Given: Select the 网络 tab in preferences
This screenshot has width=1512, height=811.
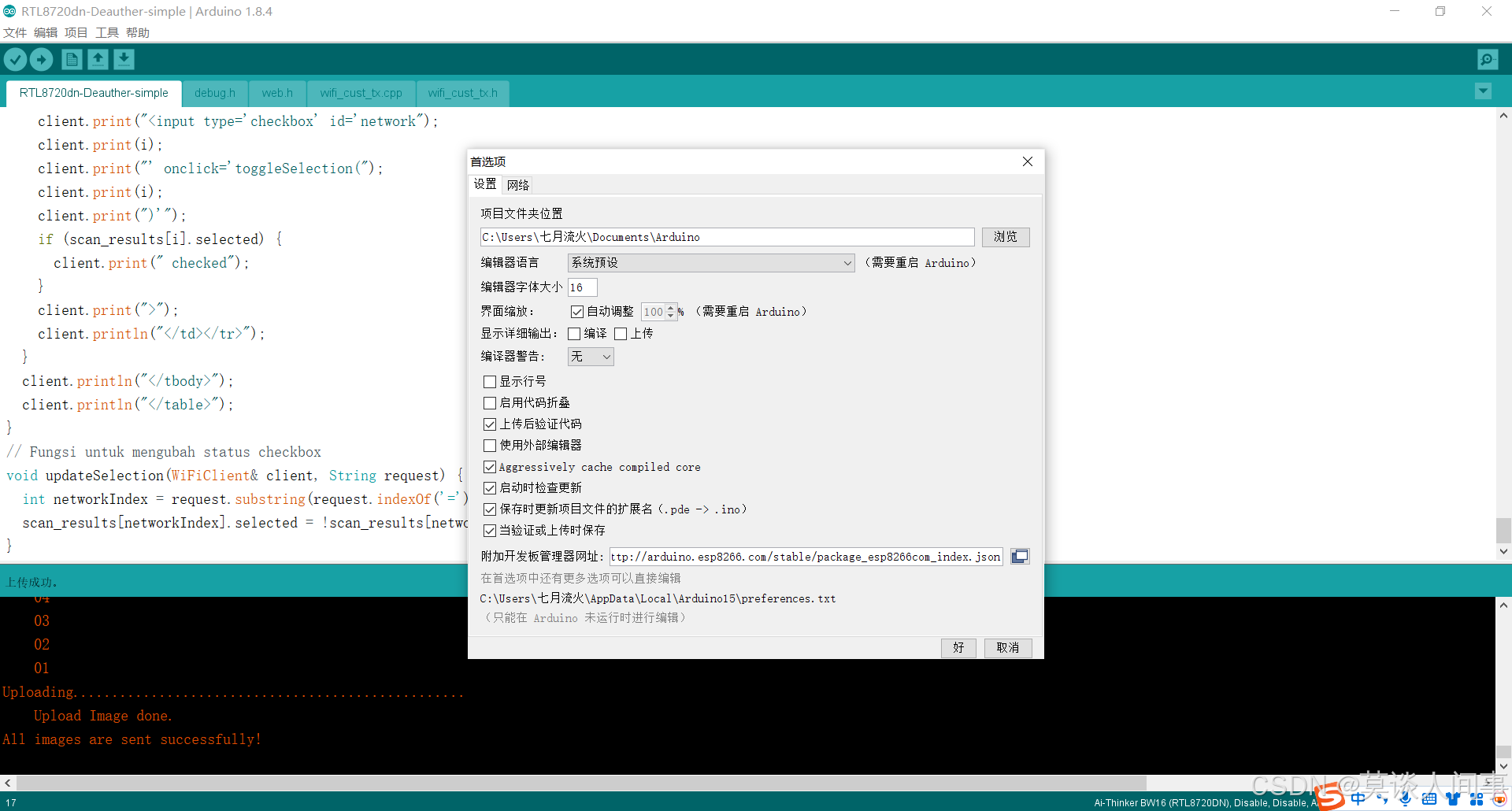Looking at the screenshot, I should coord(518,185).
